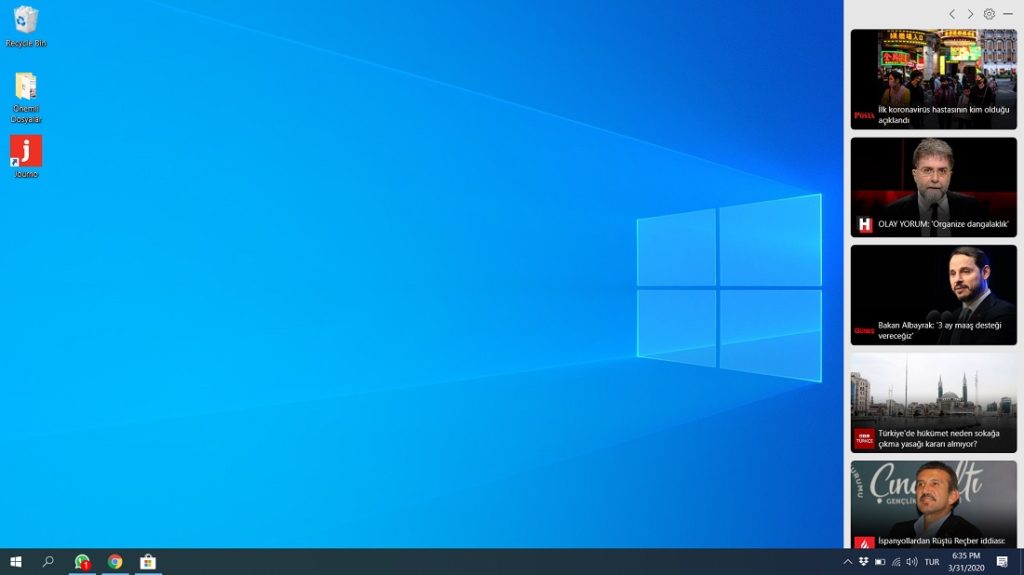Click the Güneş source logo
1024x575 pixels.
coord(864,331)
